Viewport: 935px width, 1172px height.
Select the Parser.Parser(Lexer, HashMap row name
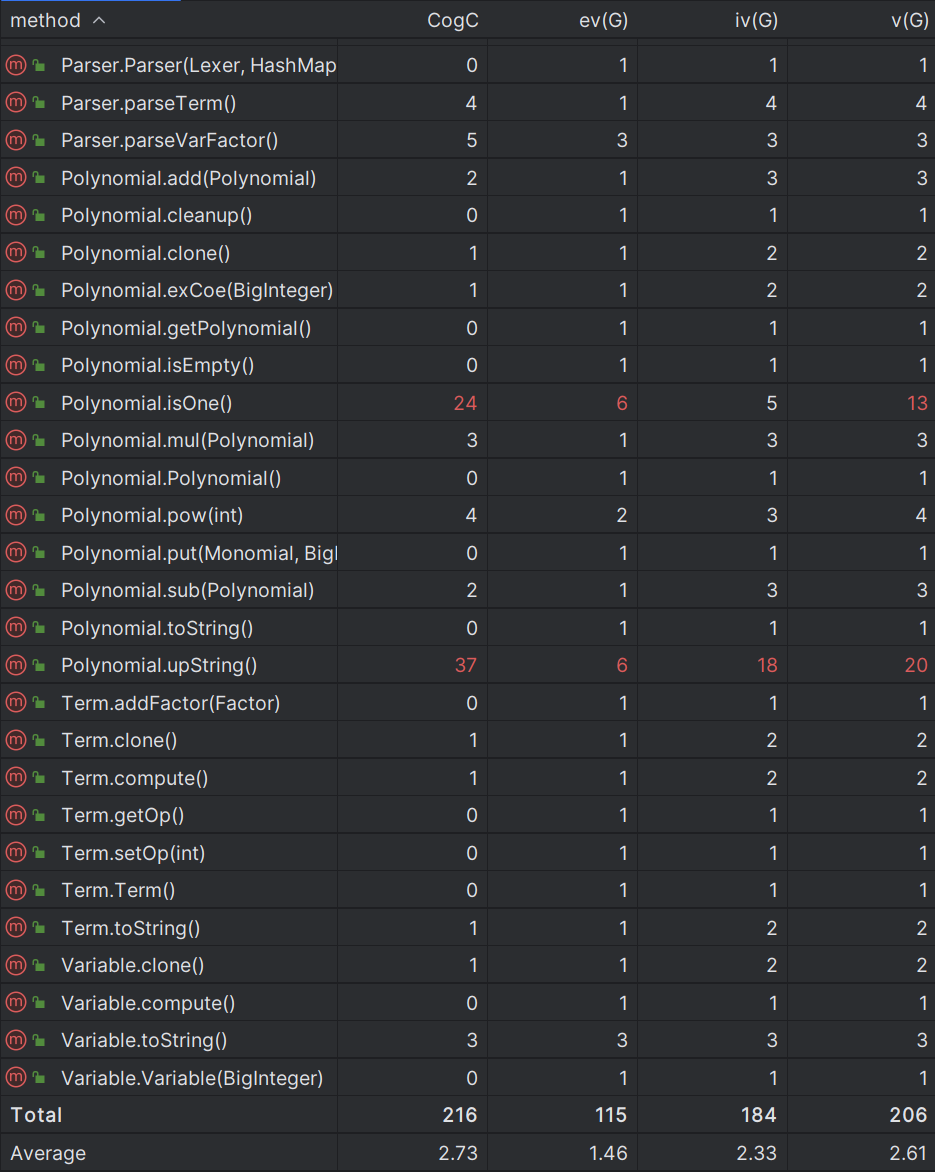tap(199, 66)
